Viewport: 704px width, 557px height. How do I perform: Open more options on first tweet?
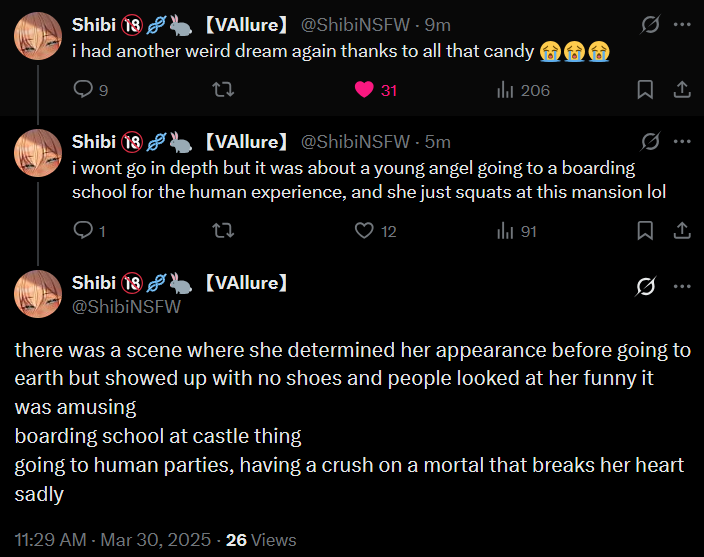[x=682, y=24]
